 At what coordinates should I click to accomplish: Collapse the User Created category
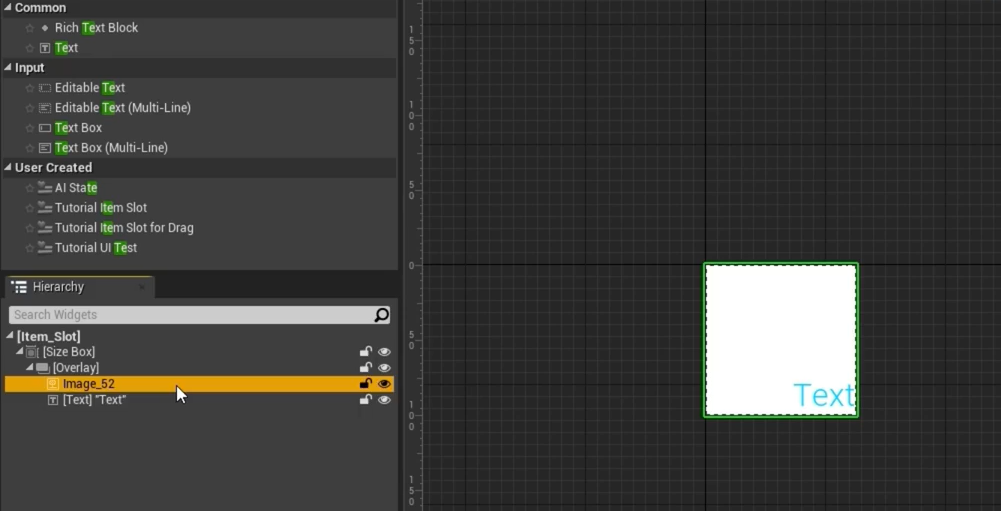tap(8, 167)
